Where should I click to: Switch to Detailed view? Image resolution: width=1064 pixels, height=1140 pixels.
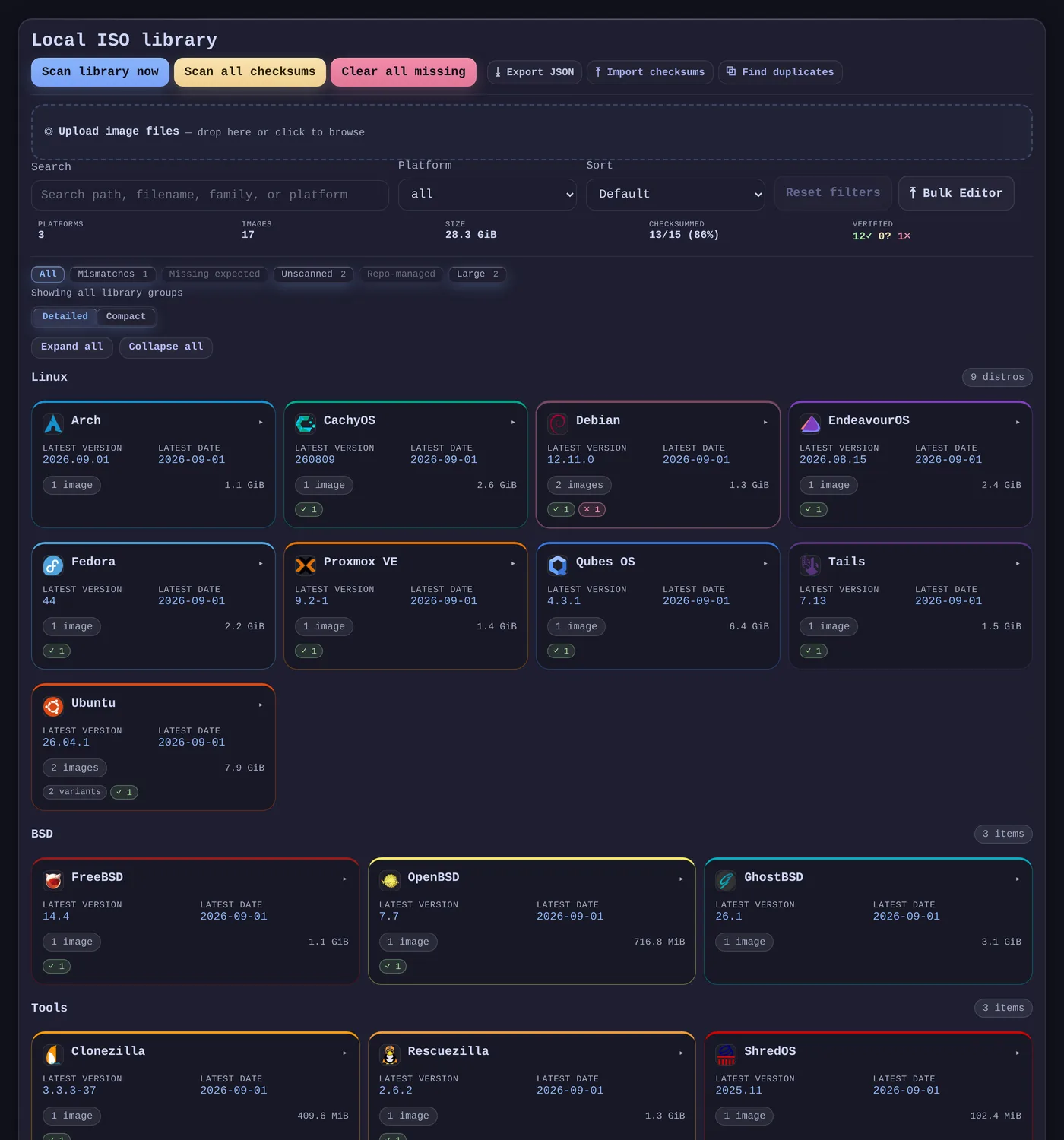65,317
